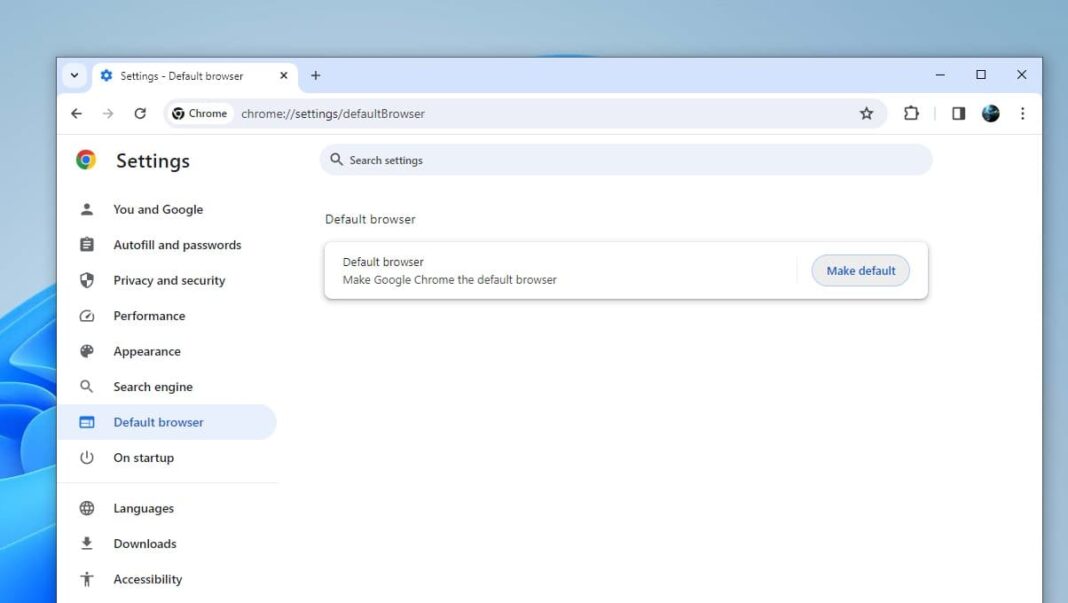Reload the page
This screenshot has width=1068, height=603.
tap(140, 113)
